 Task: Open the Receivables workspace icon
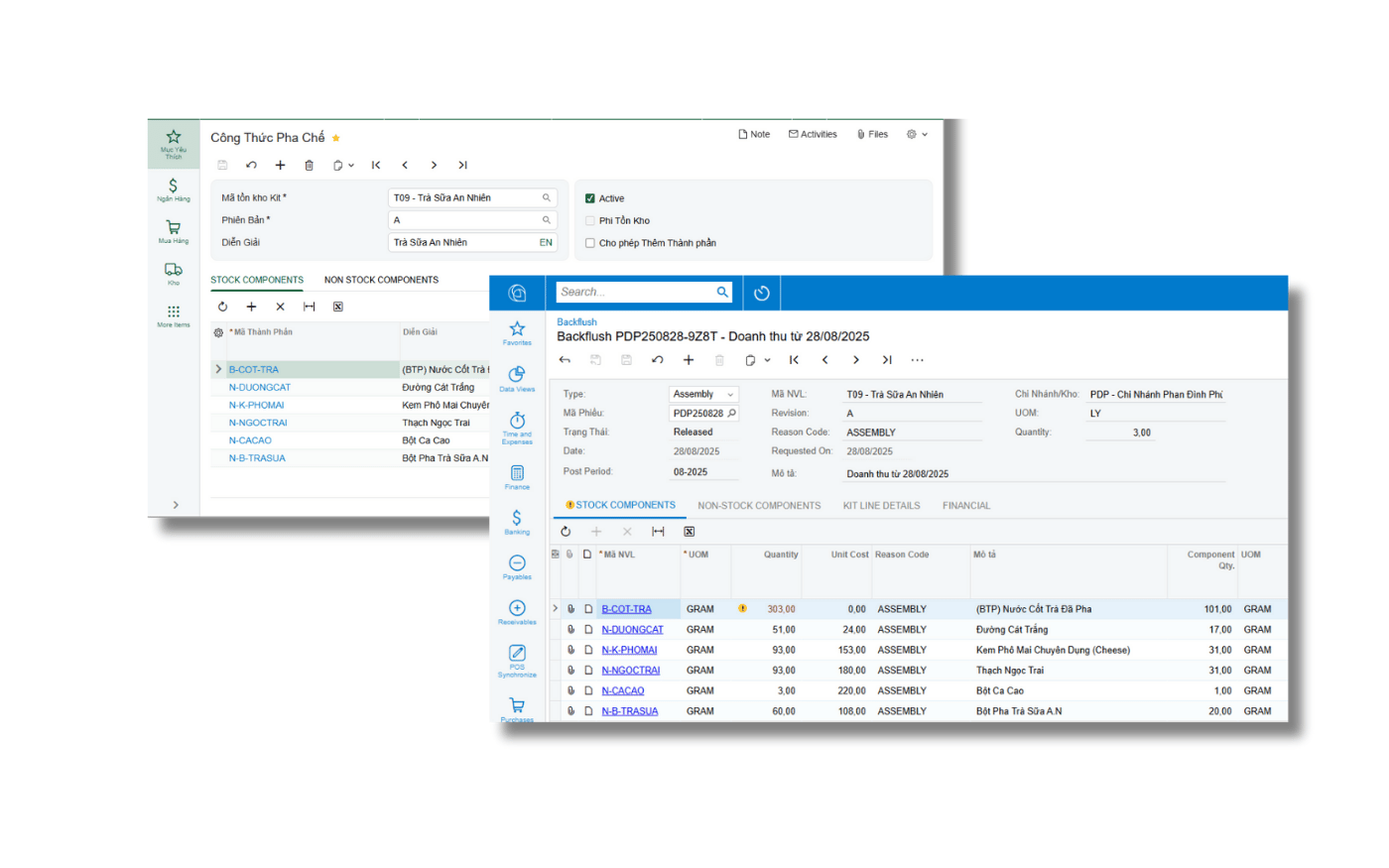pyautogui.click(x=517, y=612)
